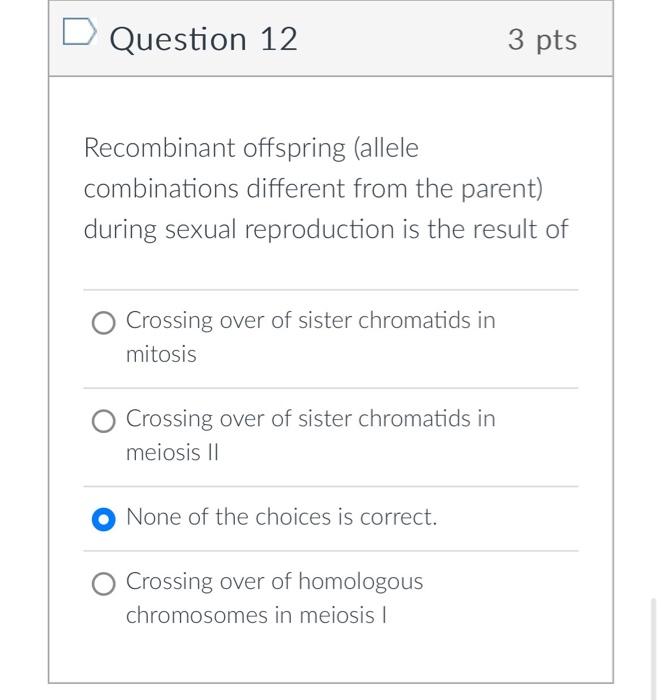The image size is (662, 700).
Task: Click the selected 'None of the choices' radio button
Action: pos(104,519)
